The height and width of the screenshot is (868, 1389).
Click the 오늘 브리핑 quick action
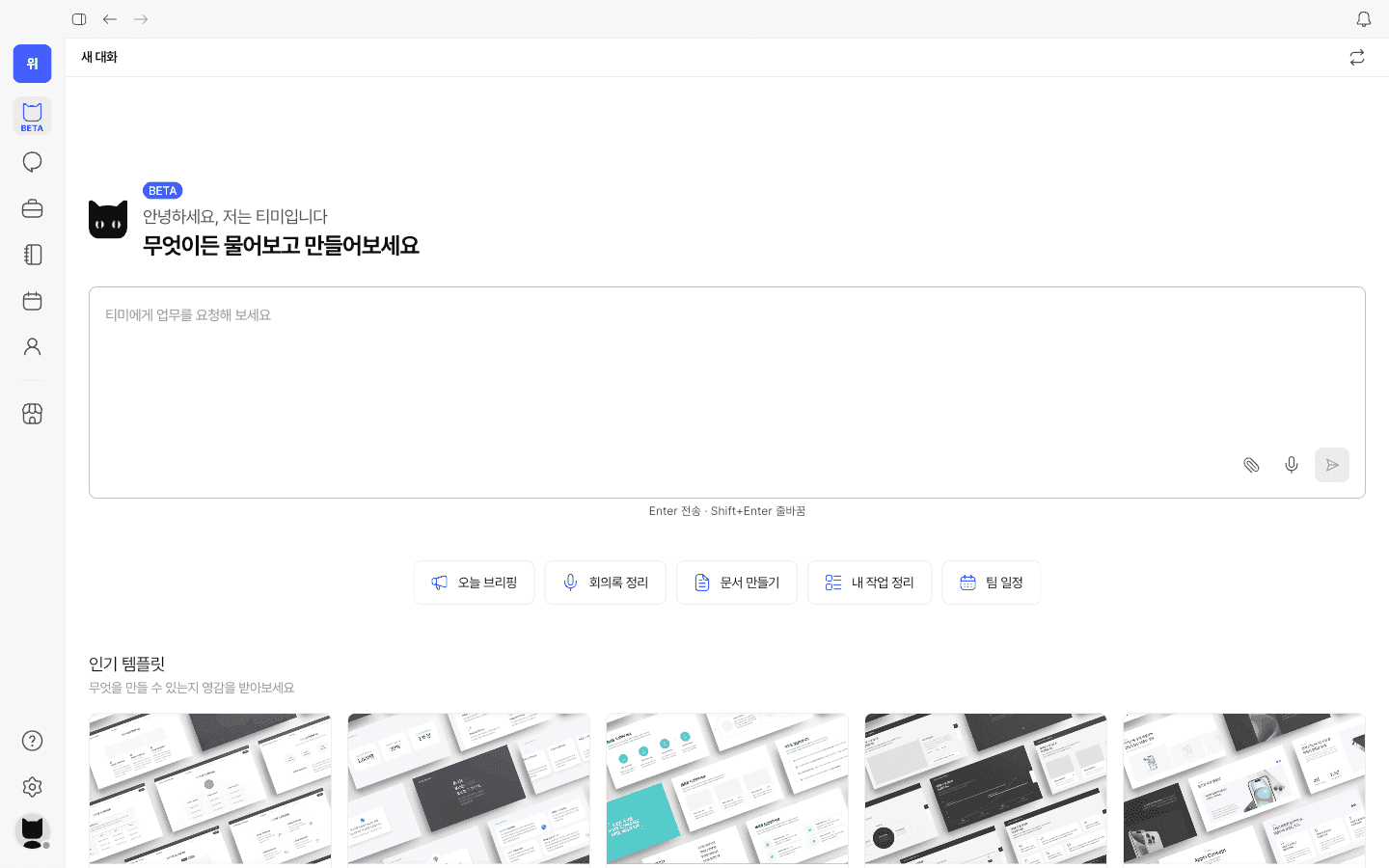[x=474, y=583]
